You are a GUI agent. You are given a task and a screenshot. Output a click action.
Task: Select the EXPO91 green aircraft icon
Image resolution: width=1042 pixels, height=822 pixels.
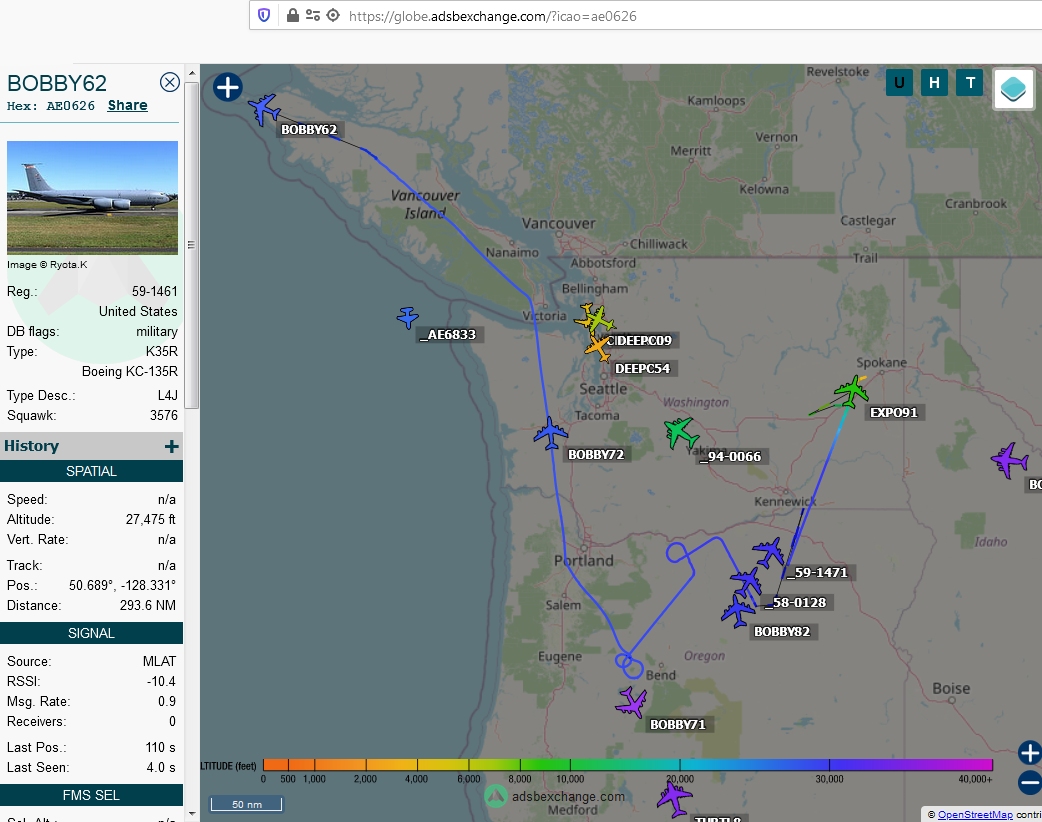coord(851,391)
